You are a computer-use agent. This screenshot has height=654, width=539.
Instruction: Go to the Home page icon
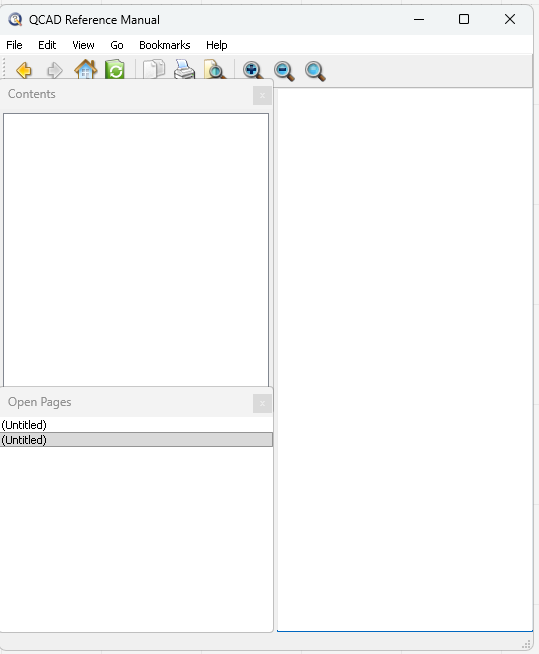pyautogui.click(x=86, y=69)
